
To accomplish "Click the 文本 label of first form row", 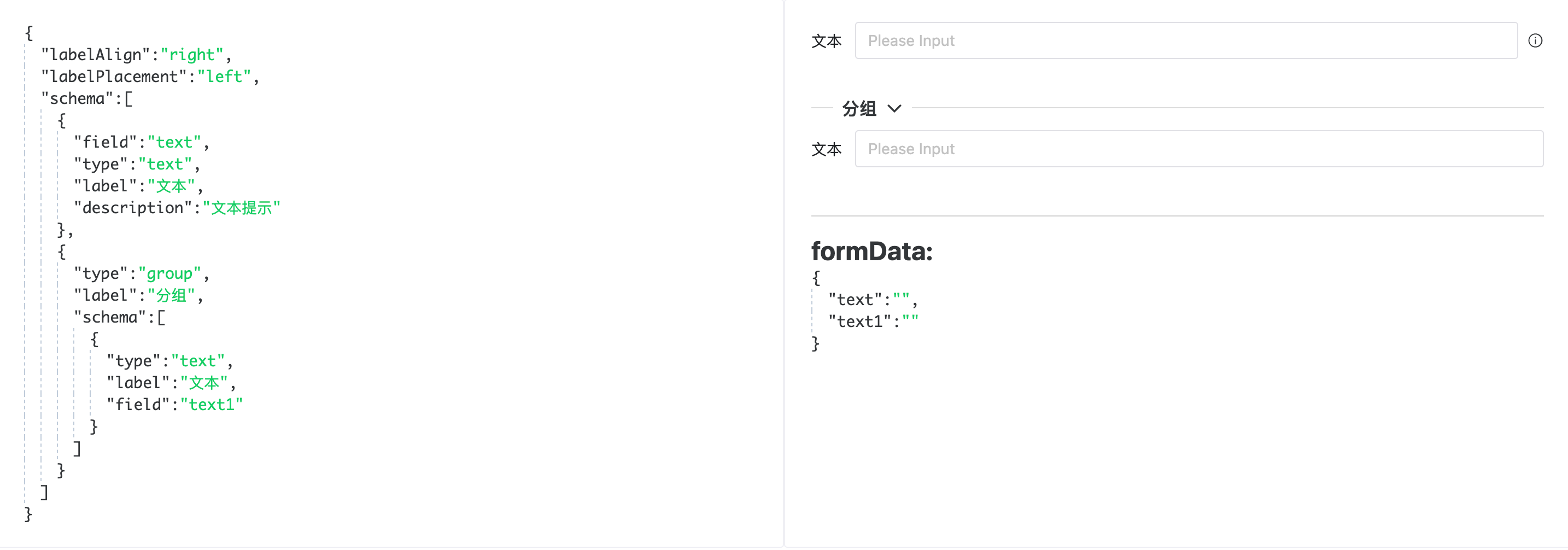I will pyautogui.click(x=828, y=41).
